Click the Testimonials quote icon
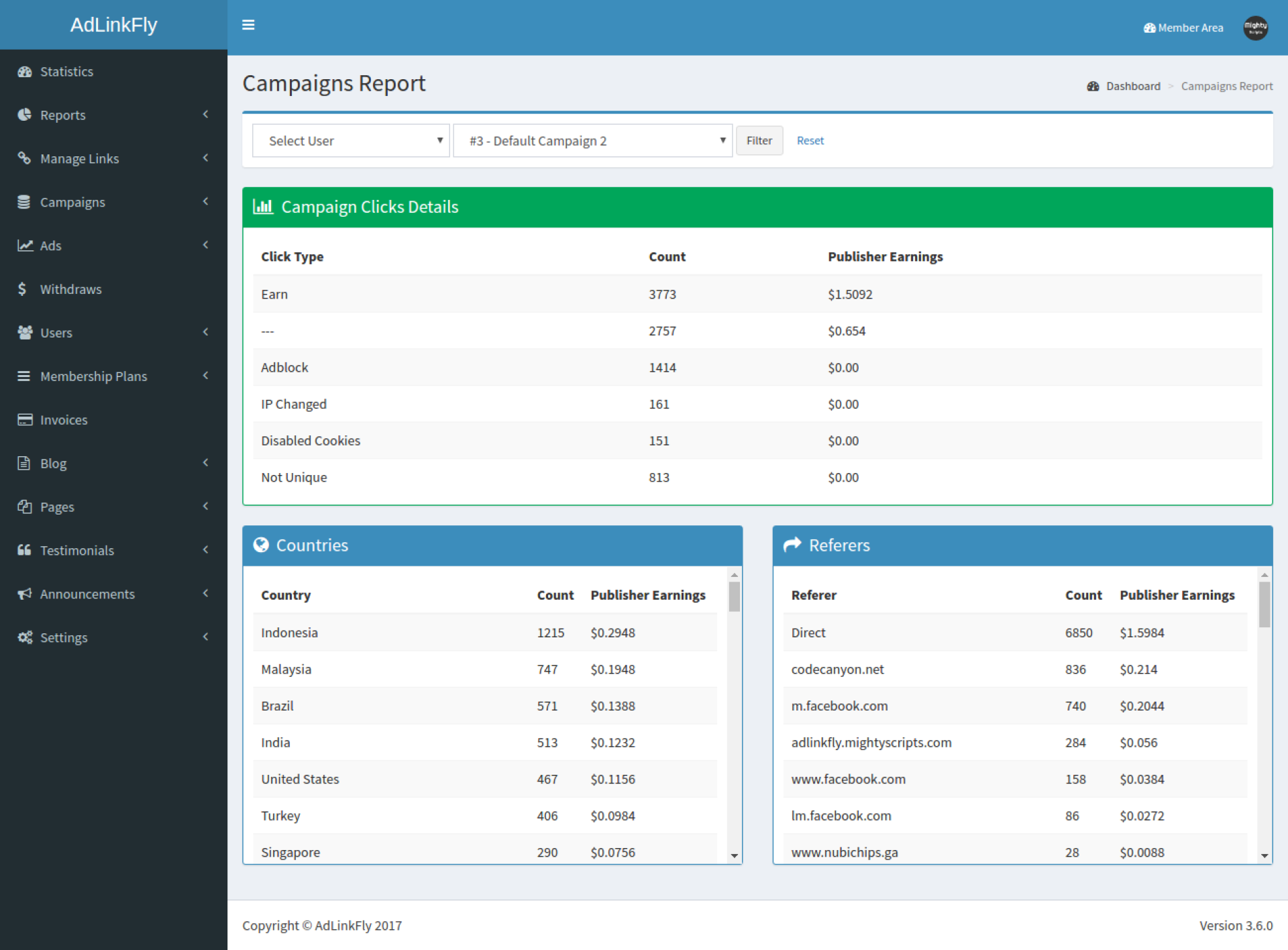Viewport: 1288px width, 950px height. click(25, 550)
